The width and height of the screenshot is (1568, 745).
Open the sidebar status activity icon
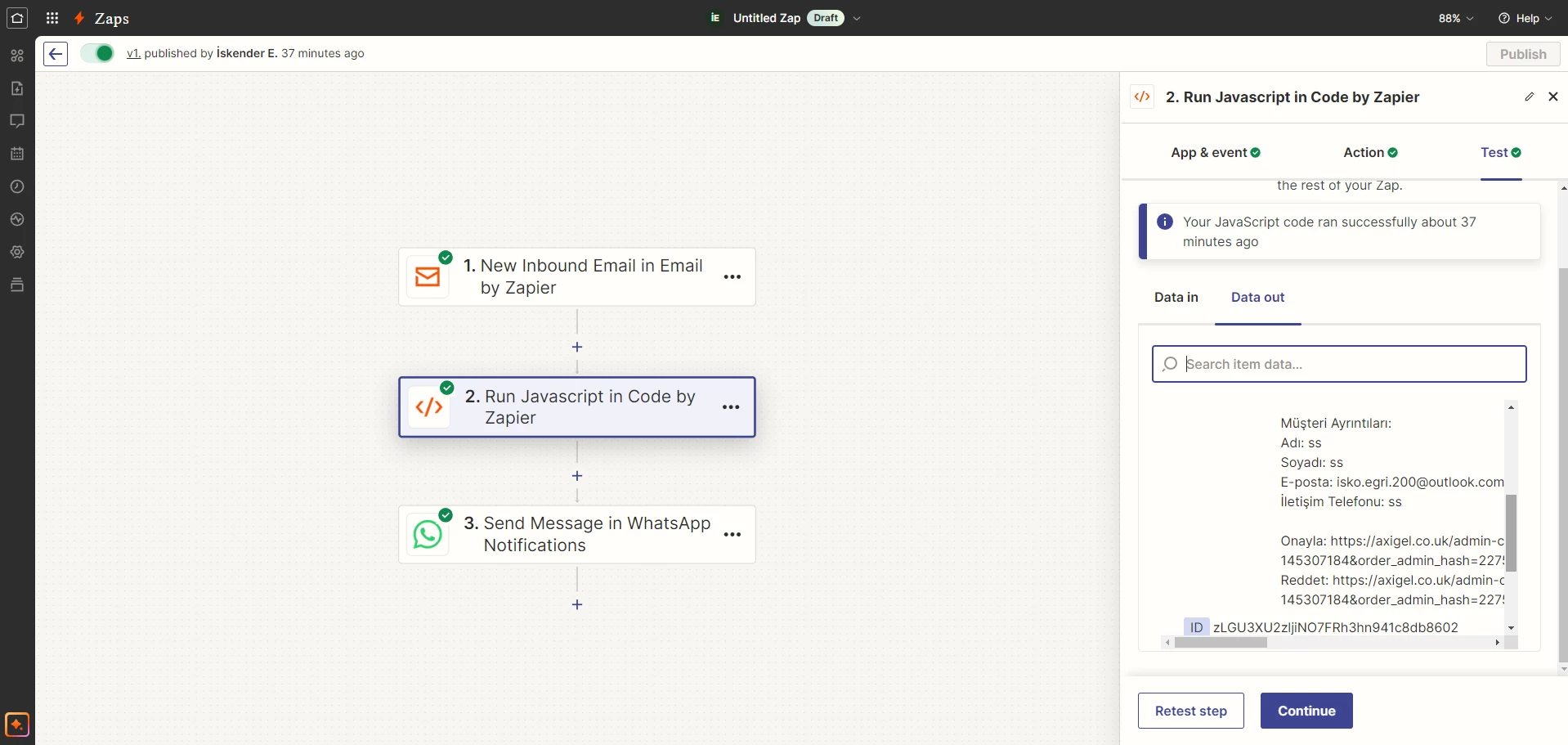17,219
